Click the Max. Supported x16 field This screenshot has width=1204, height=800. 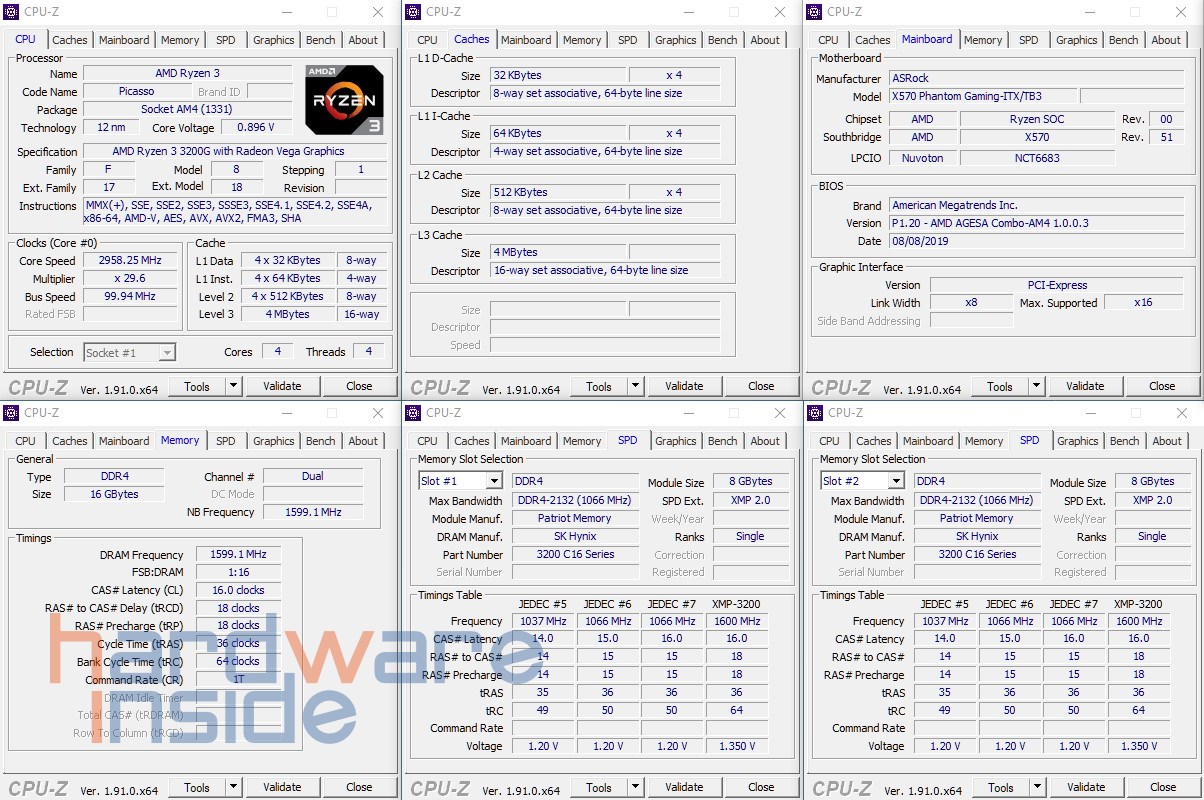1143,303
